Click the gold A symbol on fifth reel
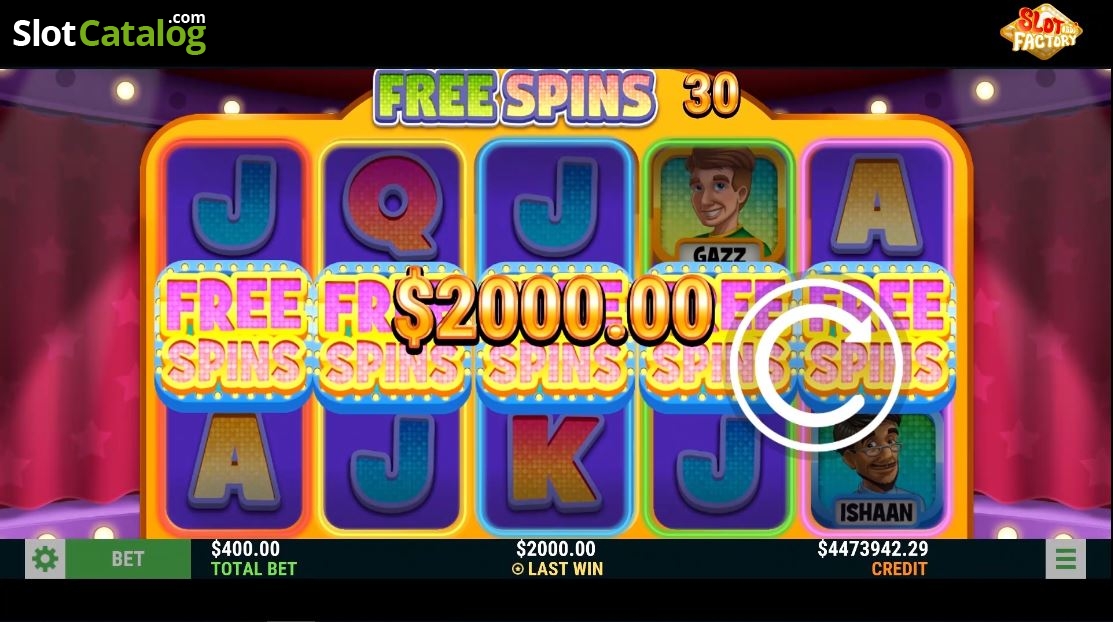The height and width of the screenshot is (622, 1113). pyautogui.click(x=877, y=205)
